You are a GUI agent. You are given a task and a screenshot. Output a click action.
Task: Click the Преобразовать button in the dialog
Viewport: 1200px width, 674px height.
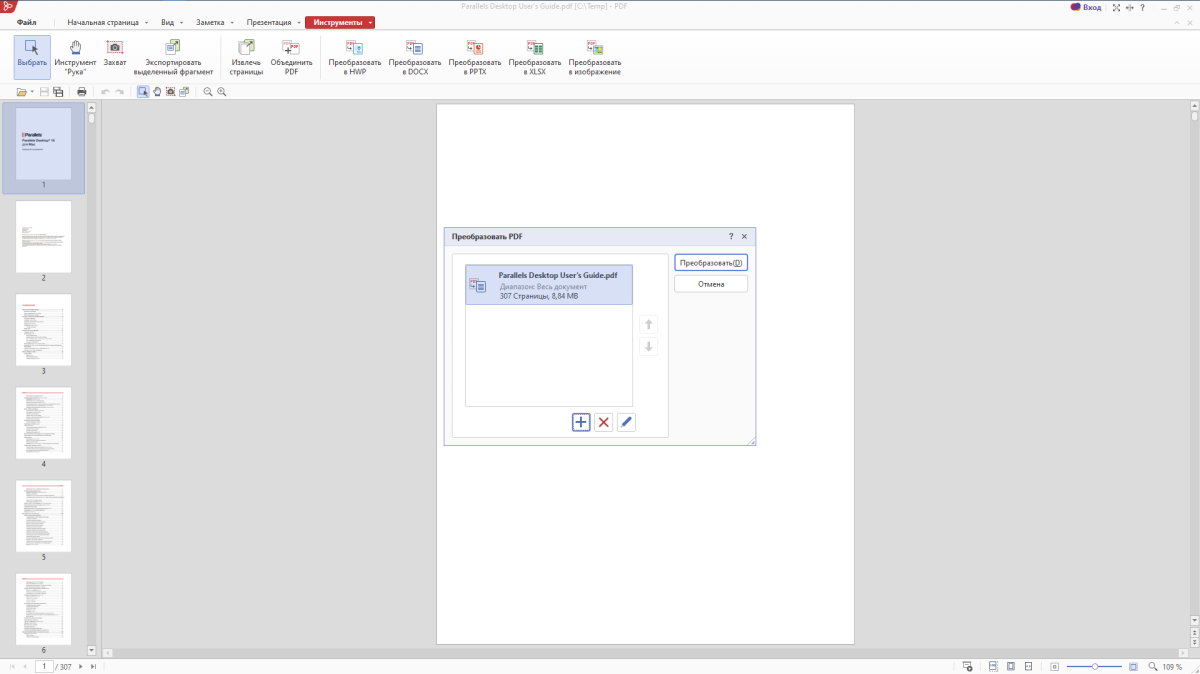[x=711, y=263]
